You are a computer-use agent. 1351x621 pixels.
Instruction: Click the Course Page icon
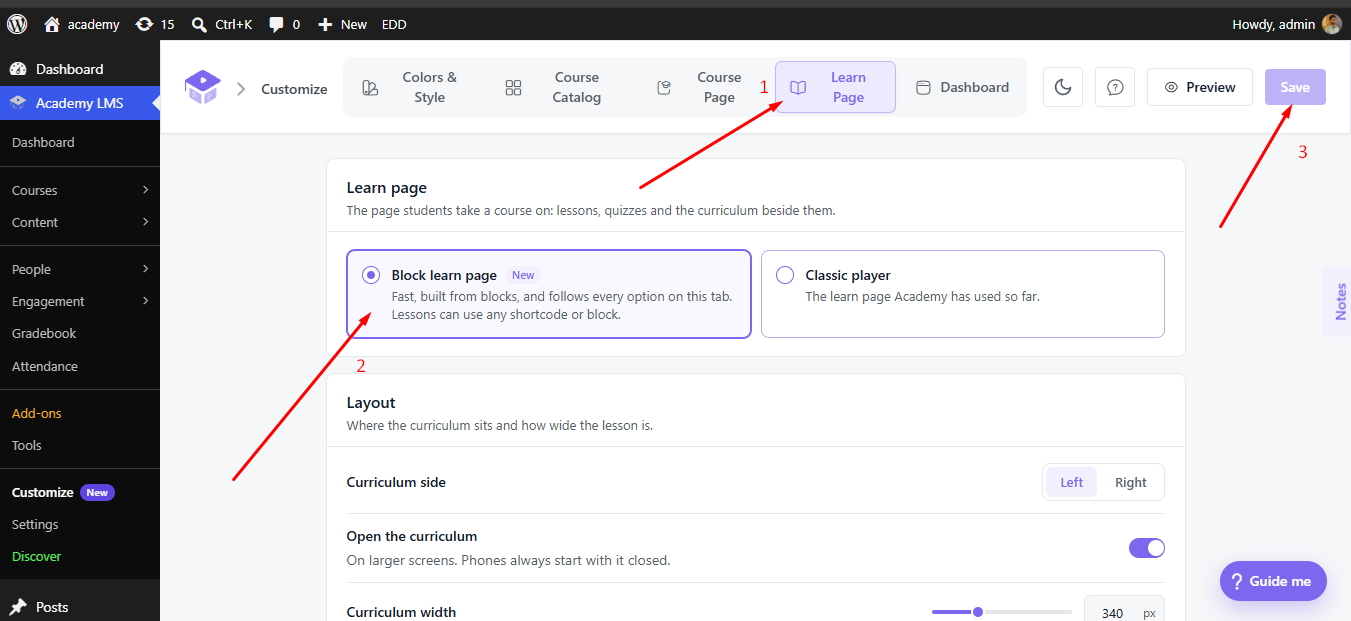coord(663,88)
